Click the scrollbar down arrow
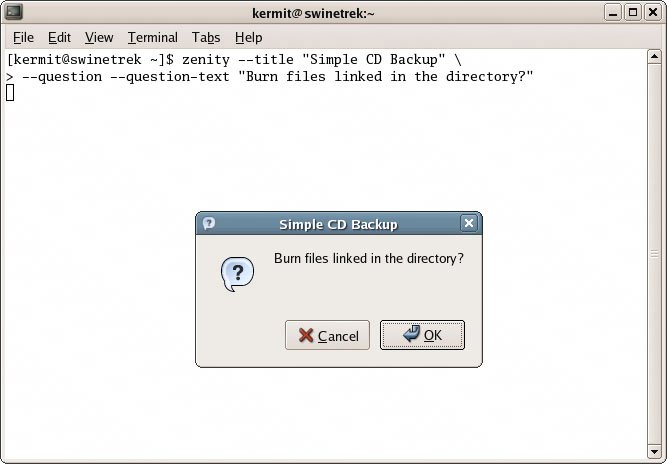Screen dimensions: 667x464 (x=656, y=451)
